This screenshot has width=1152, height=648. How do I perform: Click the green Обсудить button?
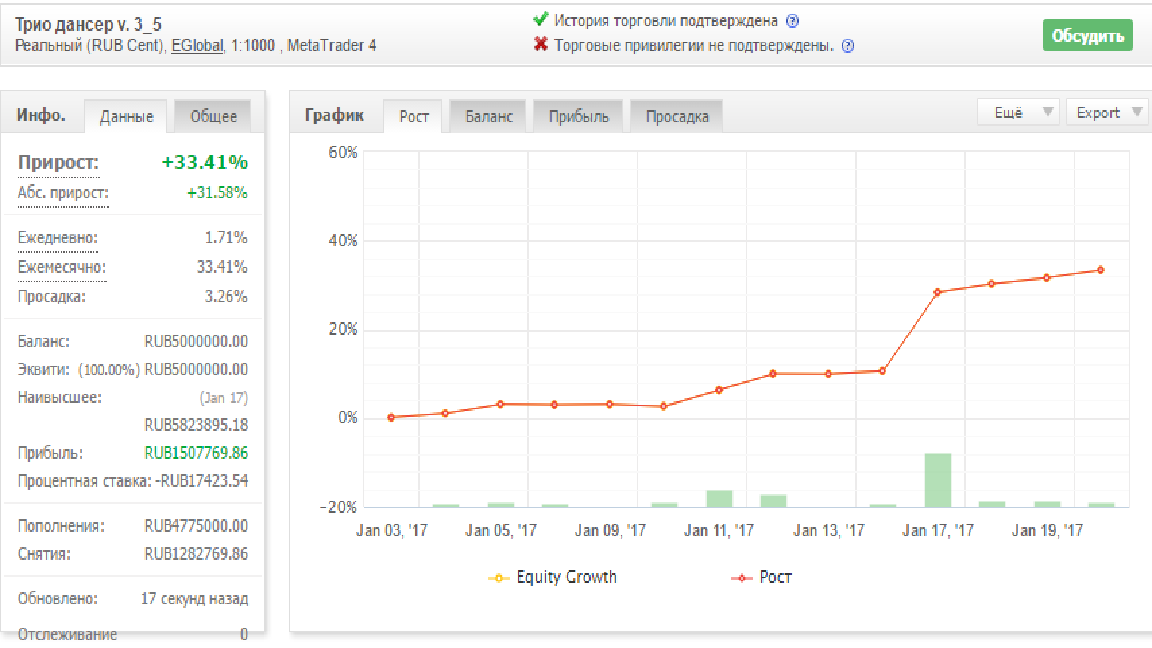[1087, 36]
